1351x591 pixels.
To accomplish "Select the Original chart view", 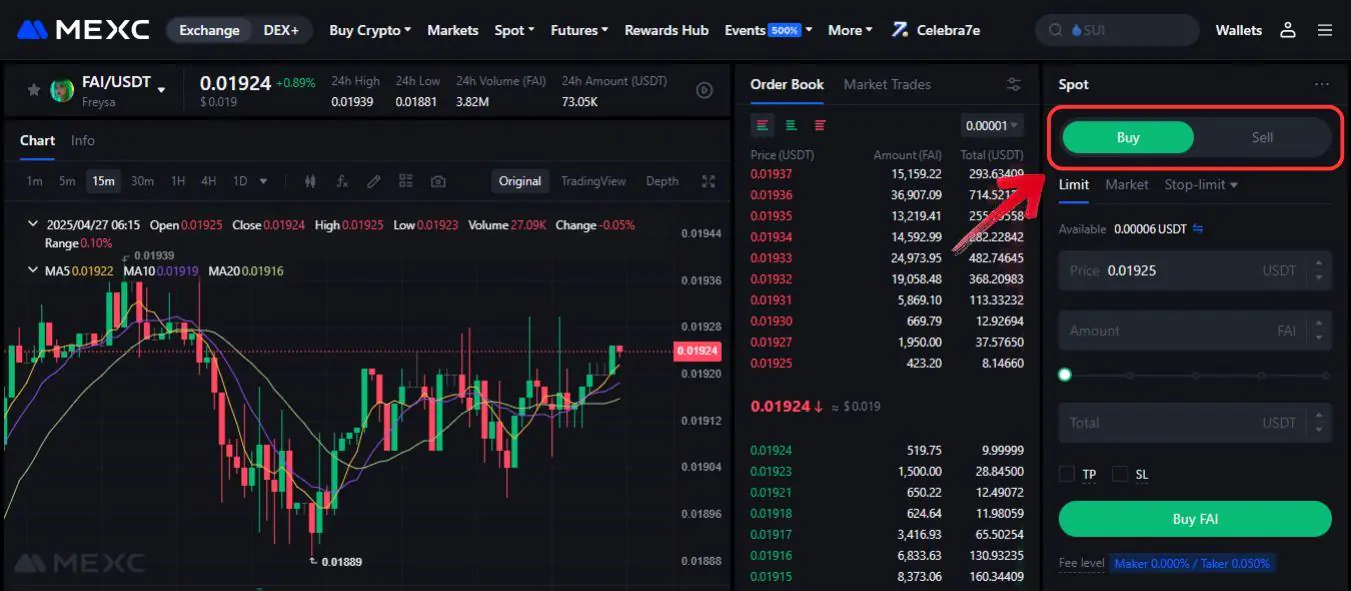I will (520, 181).
